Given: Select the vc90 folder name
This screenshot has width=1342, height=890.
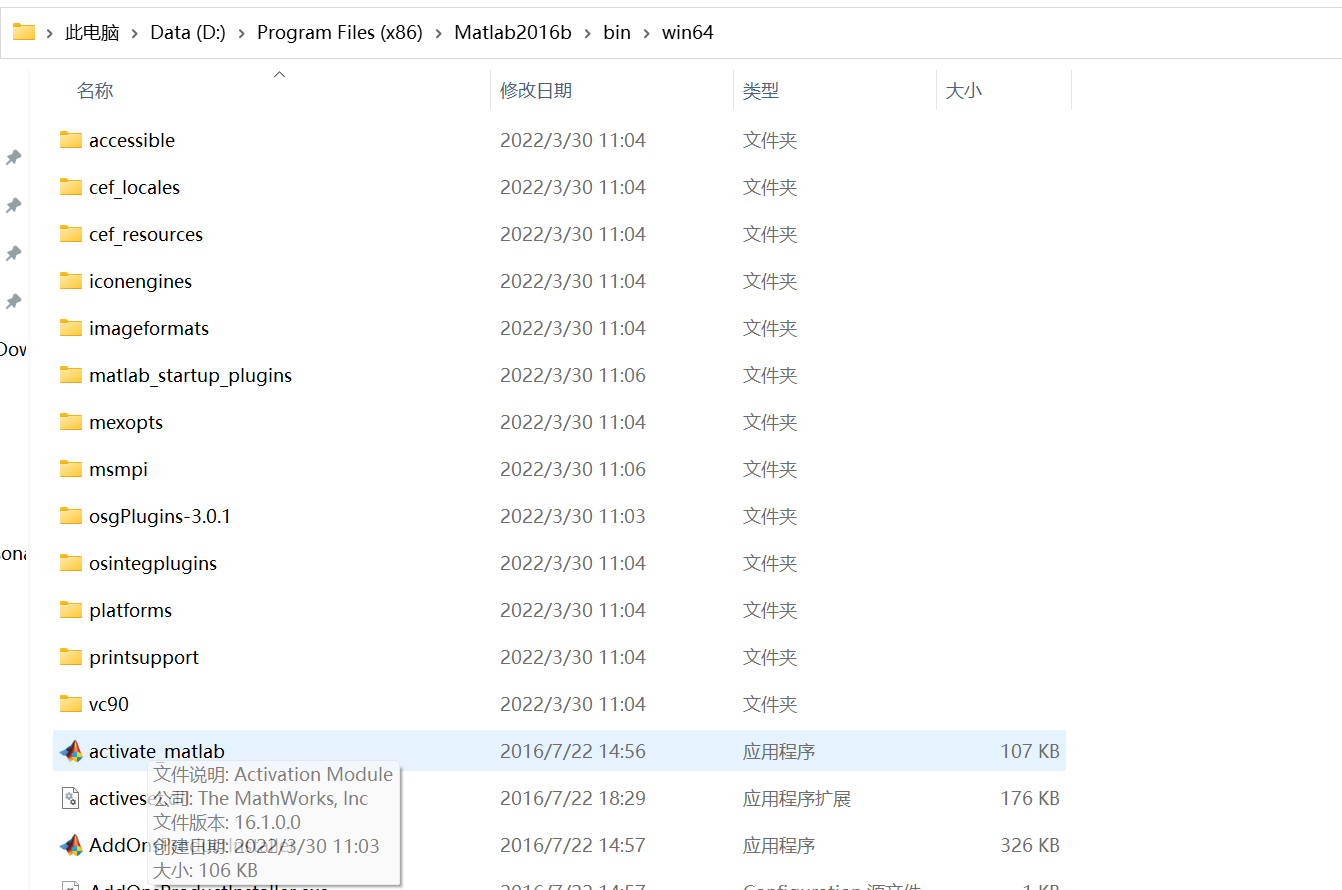Looking at the screenshot, I should coord(109,704).
